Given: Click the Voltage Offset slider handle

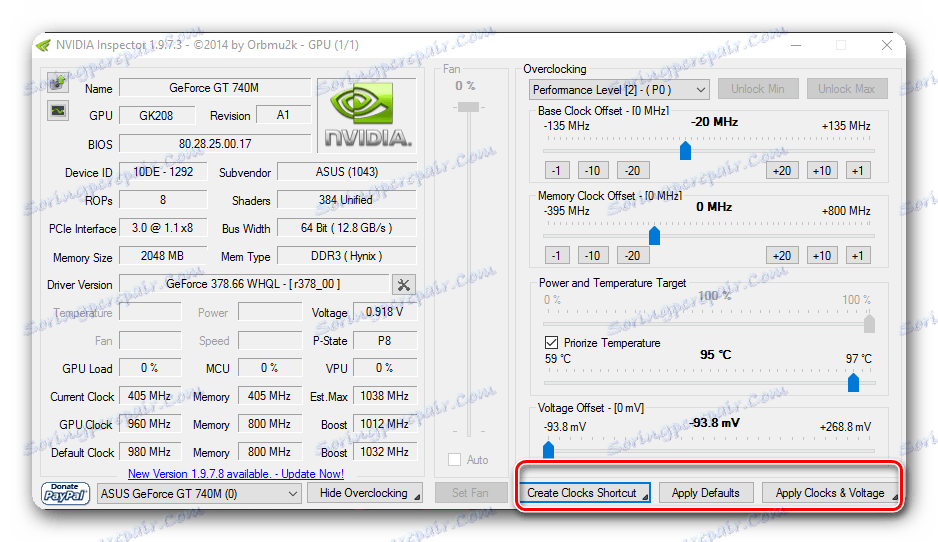Looking at the screenshot, I should 549,449.
